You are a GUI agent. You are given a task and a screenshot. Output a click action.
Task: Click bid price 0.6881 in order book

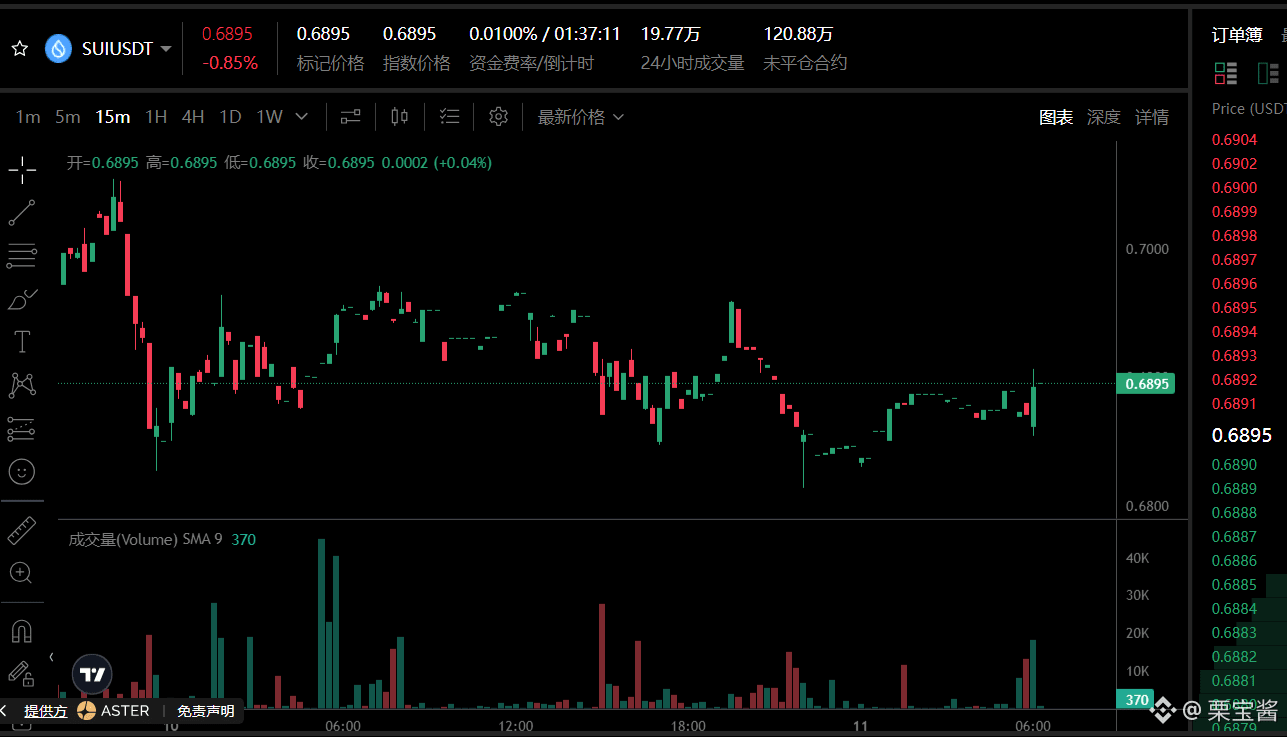click(x=1234, y=681)
